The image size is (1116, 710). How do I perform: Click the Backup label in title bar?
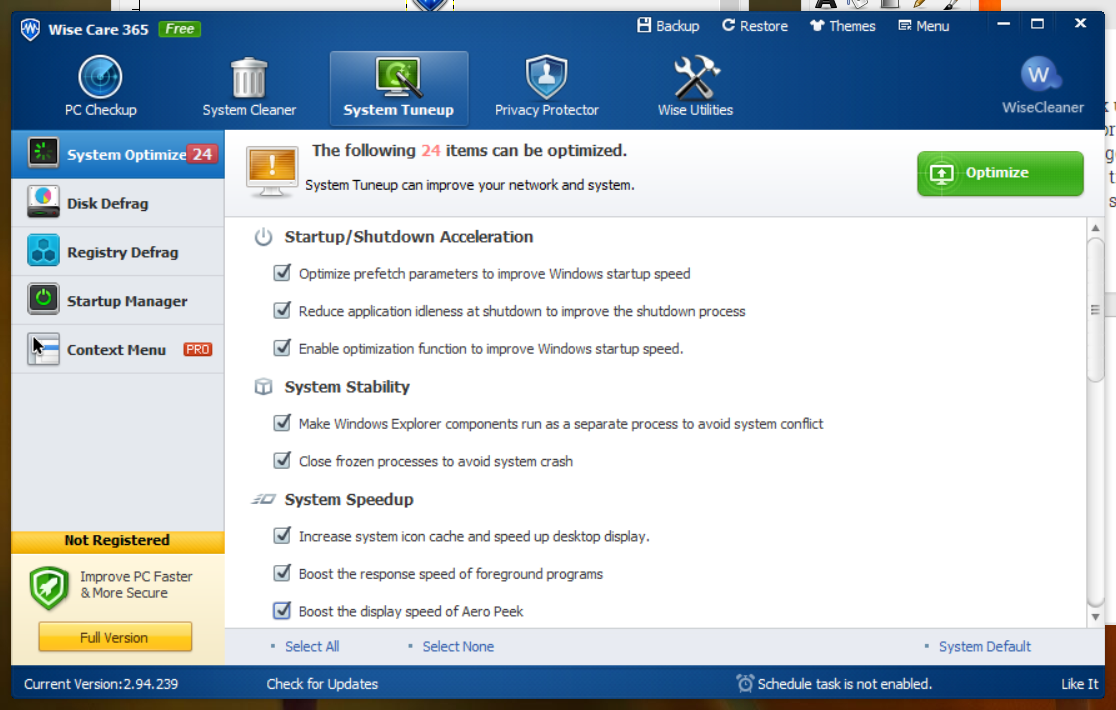(677, 26)
